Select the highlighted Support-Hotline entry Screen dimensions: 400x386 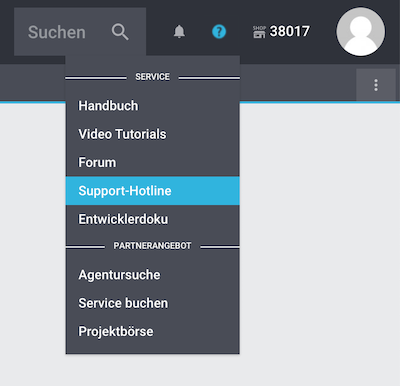coord(153,191)
